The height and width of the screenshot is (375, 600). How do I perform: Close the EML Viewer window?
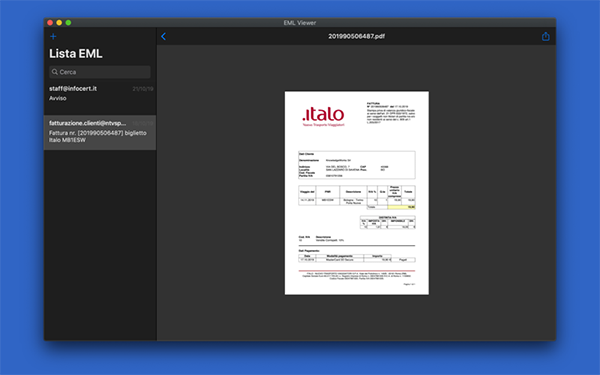(50, 23)
